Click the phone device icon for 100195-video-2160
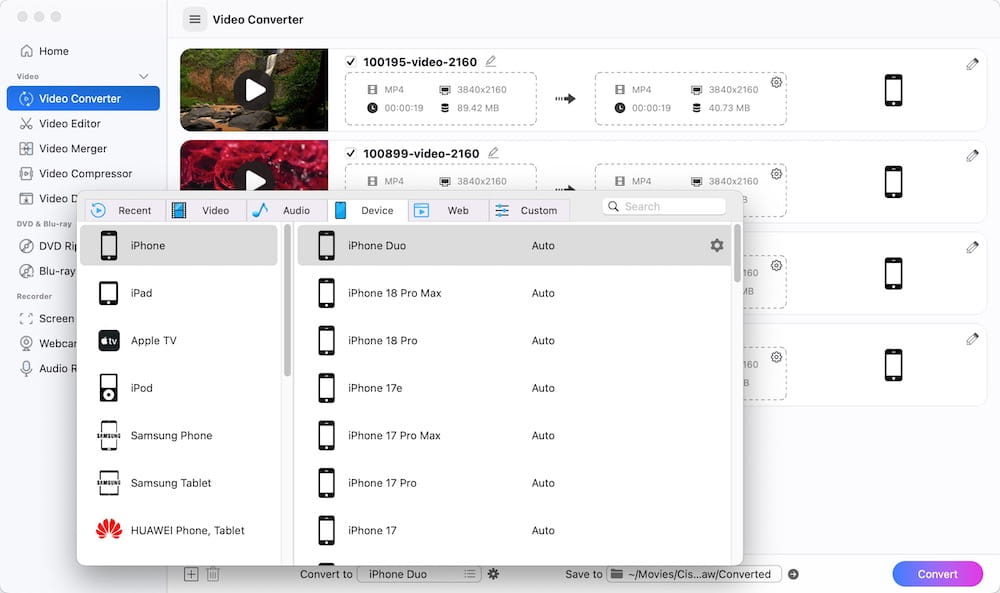This screenshot has height=593, width=1000. 893,90
